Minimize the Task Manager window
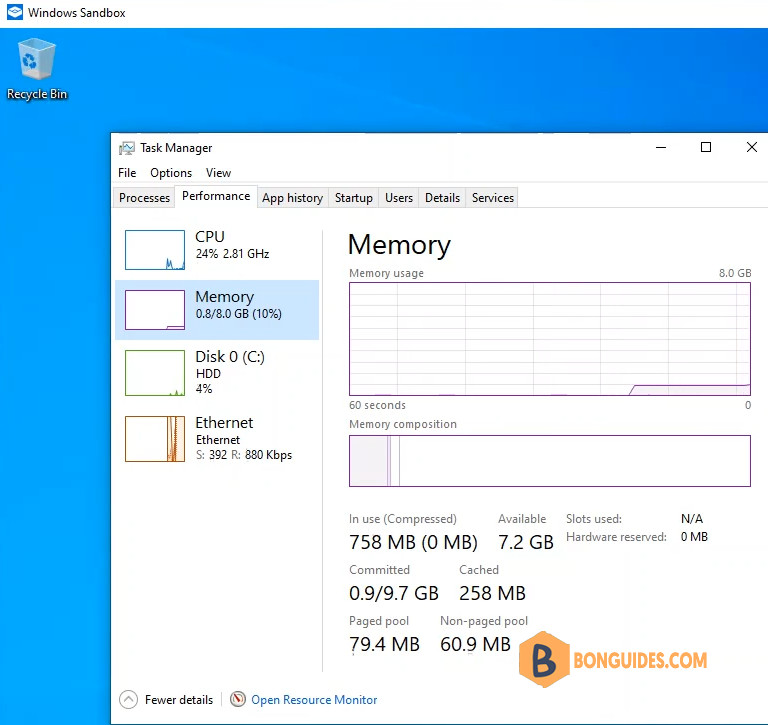This screenshot has width=768, height=725. click(x=661, y=147)
